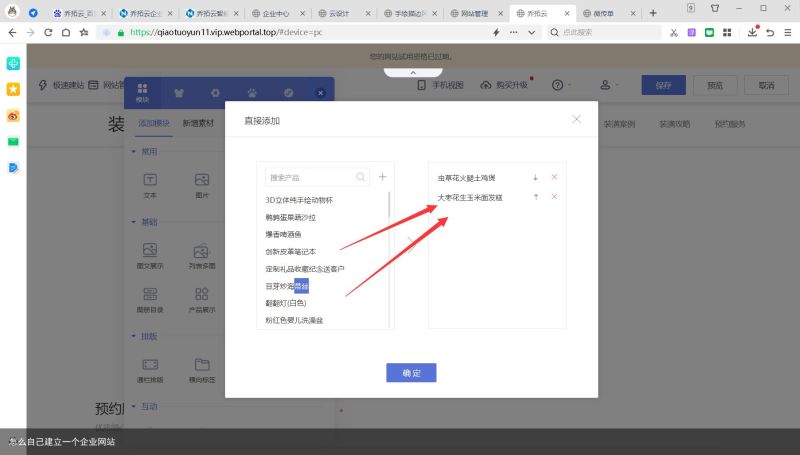
Task: Add the 图片 image module
Action: point(202,186)
